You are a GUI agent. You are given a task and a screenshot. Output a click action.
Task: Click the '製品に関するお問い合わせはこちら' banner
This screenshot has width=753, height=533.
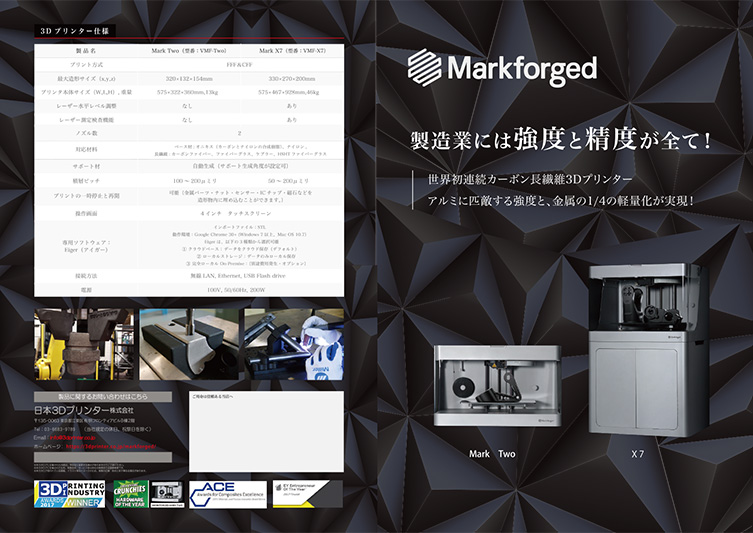(103, 397)
